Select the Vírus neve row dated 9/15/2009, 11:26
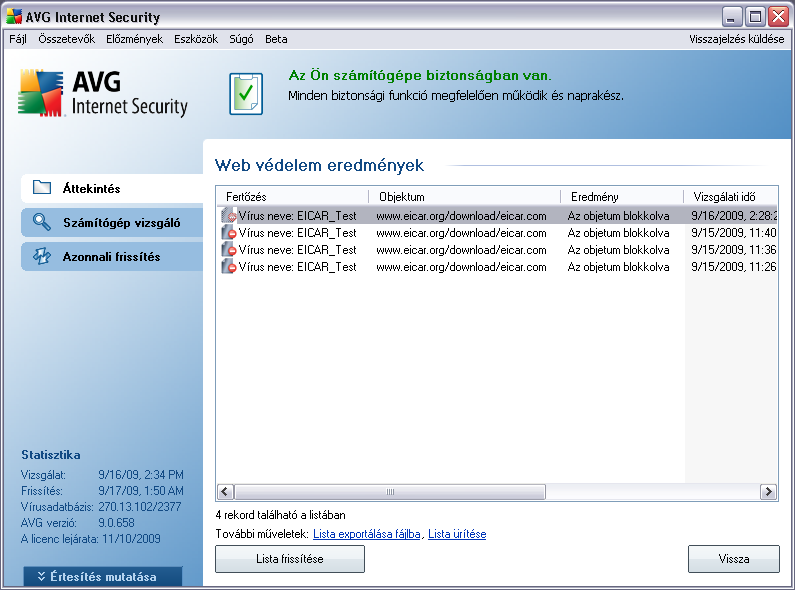Image resolution: width=795 pixels, height=590 pixels. 498,267
